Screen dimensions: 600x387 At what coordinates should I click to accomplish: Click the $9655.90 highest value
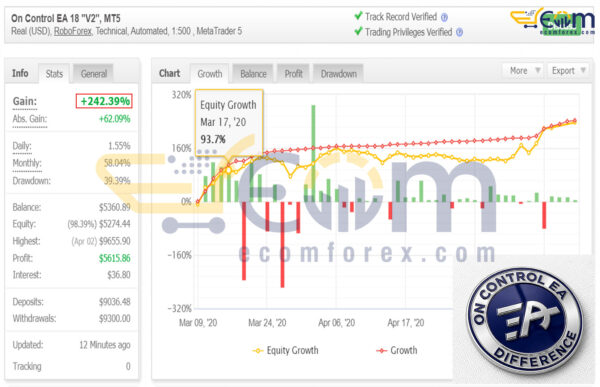(115, 241)
